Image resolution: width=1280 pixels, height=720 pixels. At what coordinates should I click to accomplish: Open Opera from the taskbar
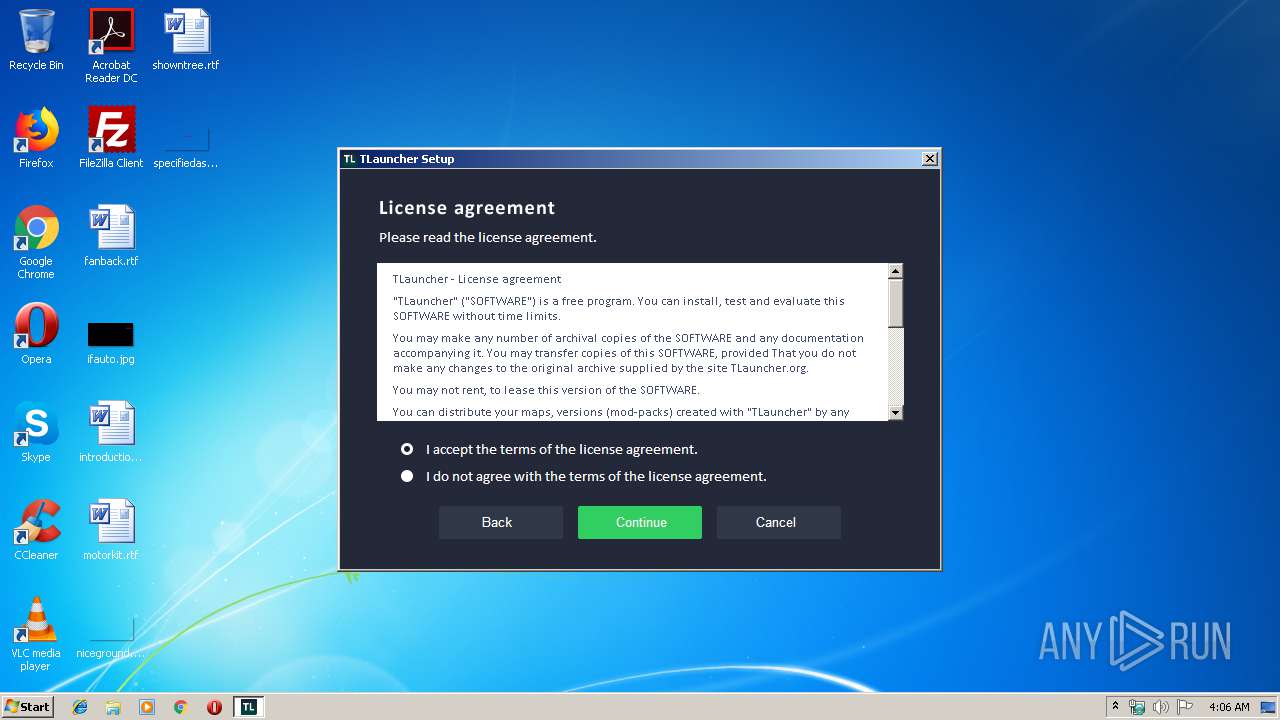[x=214, y=707]
